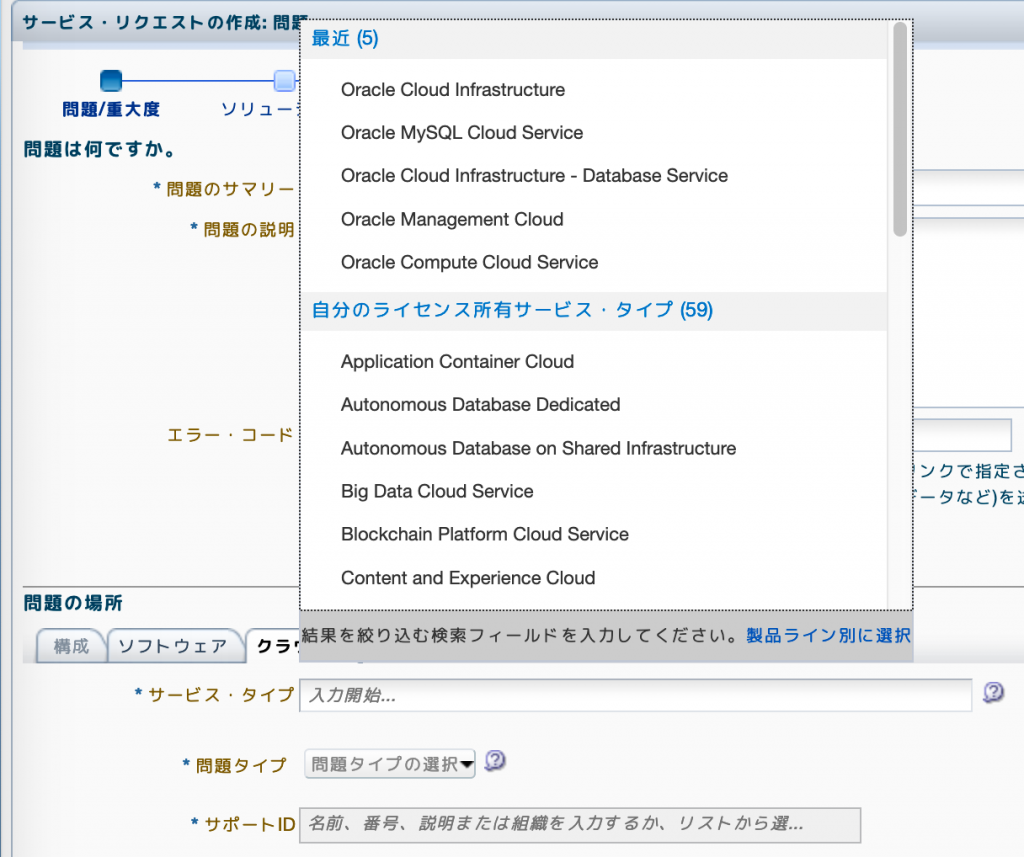Switch to the ソフトウェア tab

pyautogui.click(x=173, y=646)
